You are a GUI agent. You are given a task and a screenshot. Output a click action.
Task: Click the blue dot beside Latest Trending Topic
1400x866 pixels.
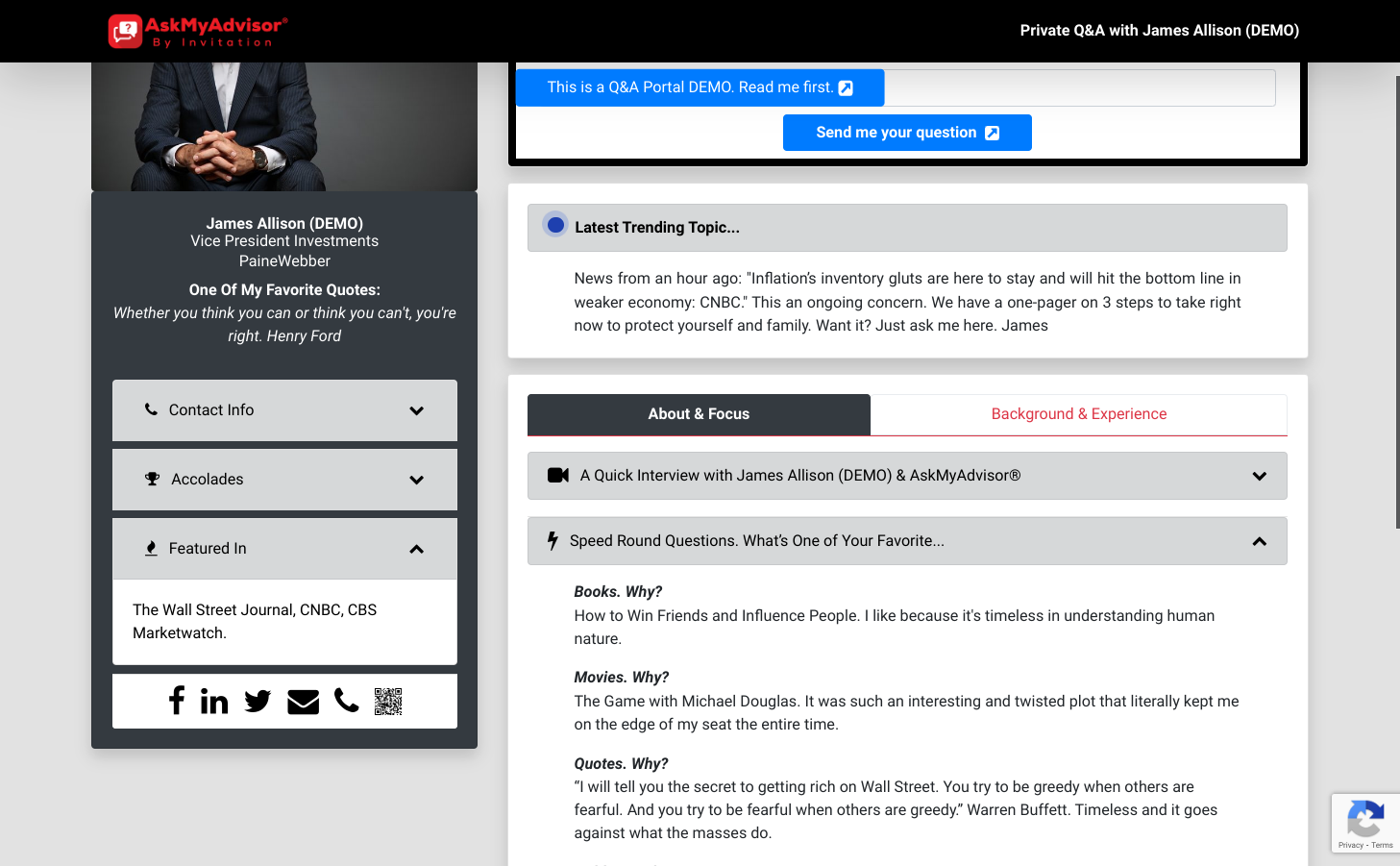pos(555,225)
